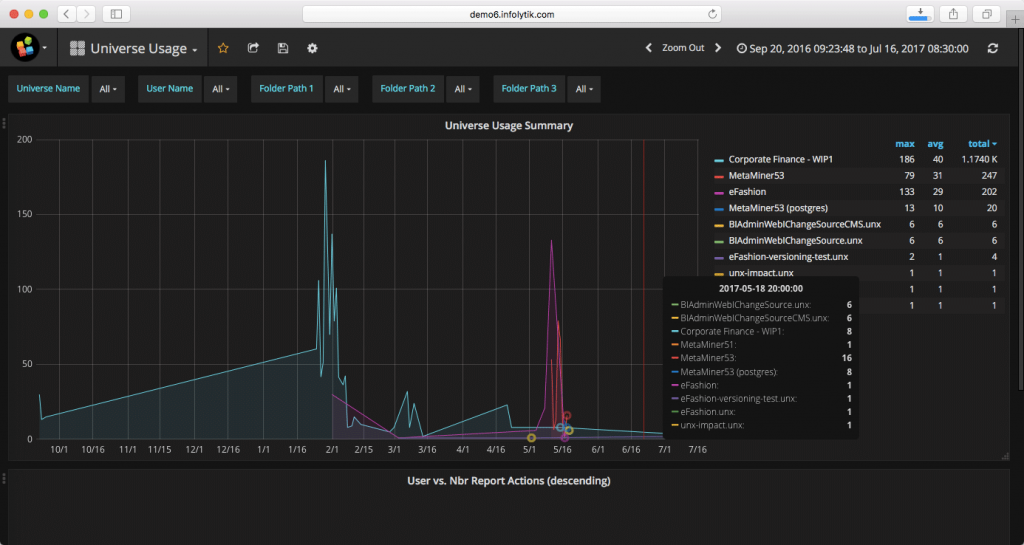Open Universe Usage Summary panel menu
This screenshot has height=545, width=1024.
click(x=508, y=126)
